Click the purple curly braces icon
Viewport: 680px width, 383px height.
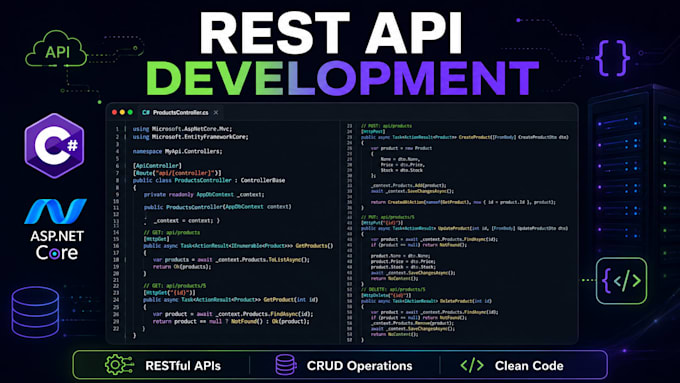point(612,58)
